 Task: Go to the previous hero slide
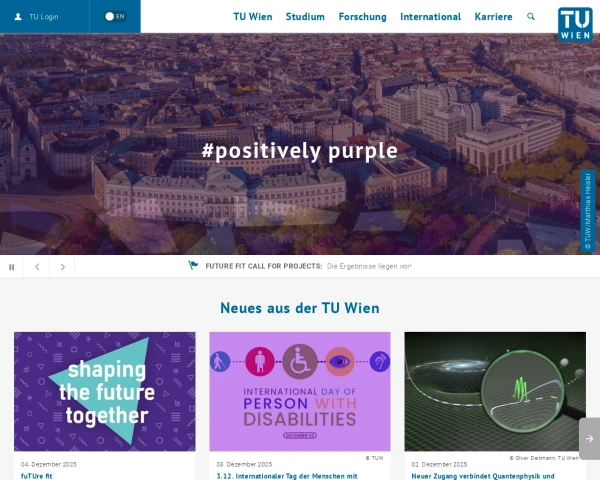[37, 267]
